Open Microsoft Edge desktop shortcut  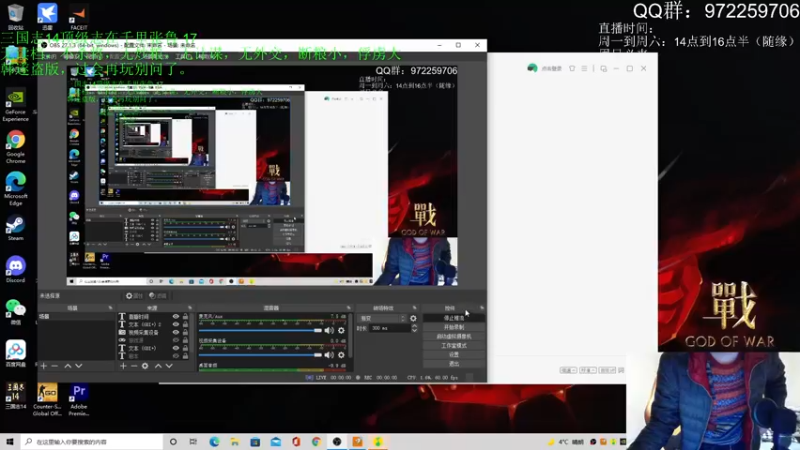point(15,188)
